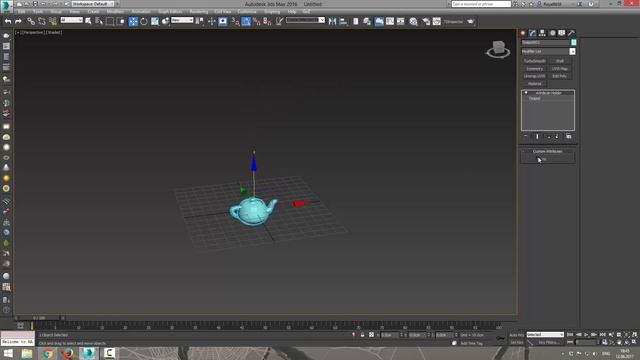
Task: Toggle Keyboard Shortcut Override
Action: pos(222,21)
